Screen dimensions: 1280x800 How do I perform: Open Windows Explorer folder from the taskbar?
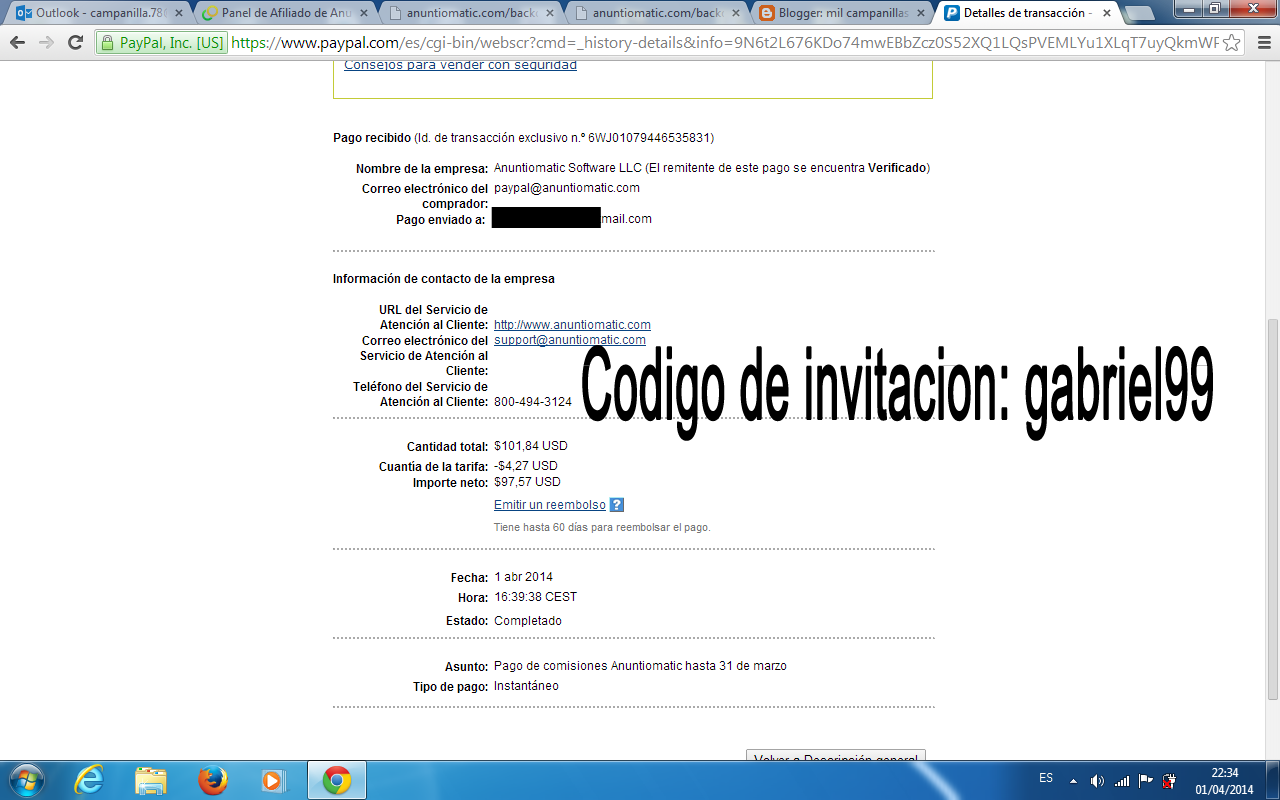click(x=151, y=780)
